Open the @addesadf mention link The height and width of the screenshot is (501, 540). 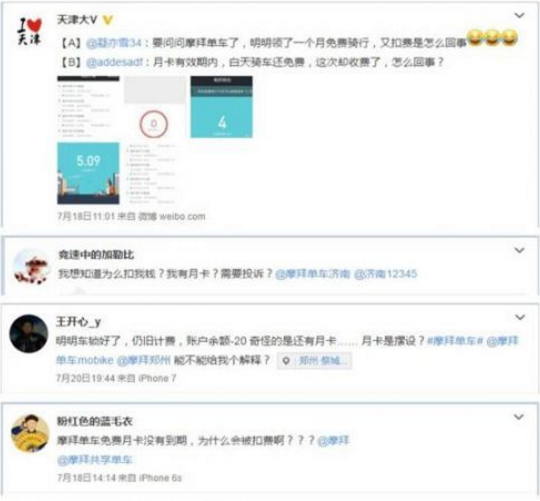[114, 62]
